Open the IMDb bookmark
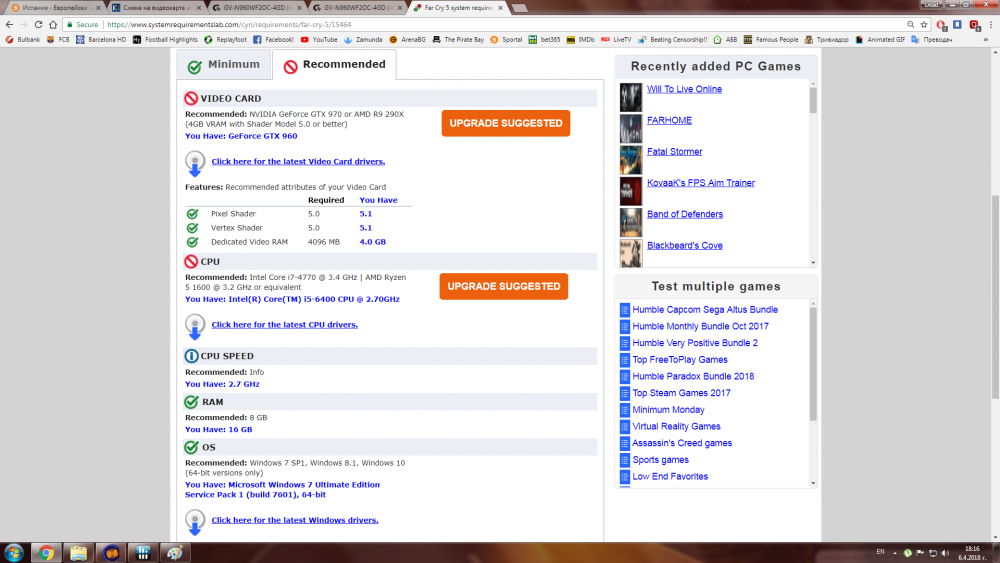Screen dimensions: 1000x563 (580, 40)
